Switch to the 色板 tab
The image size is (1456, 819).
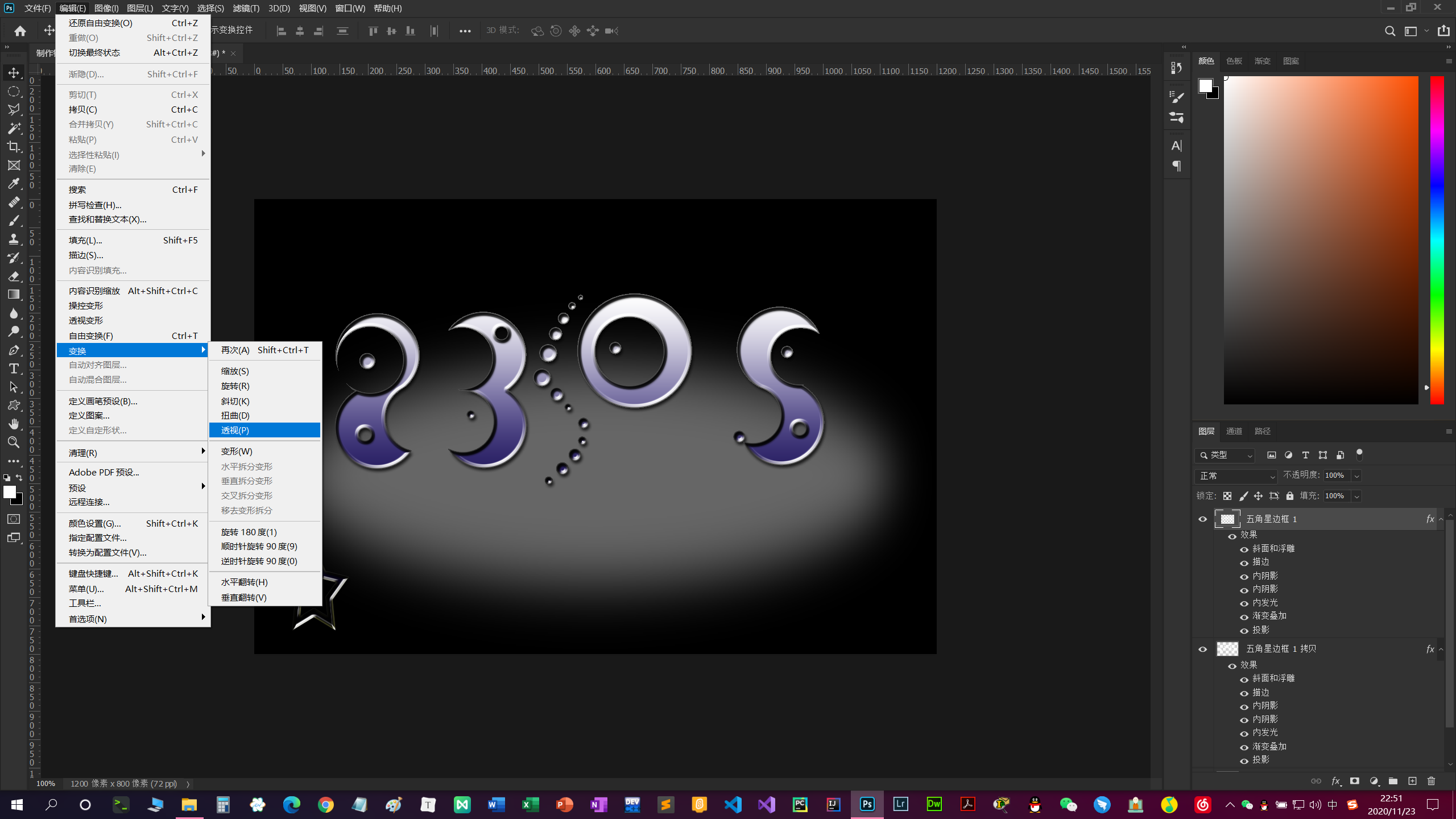1234,61
